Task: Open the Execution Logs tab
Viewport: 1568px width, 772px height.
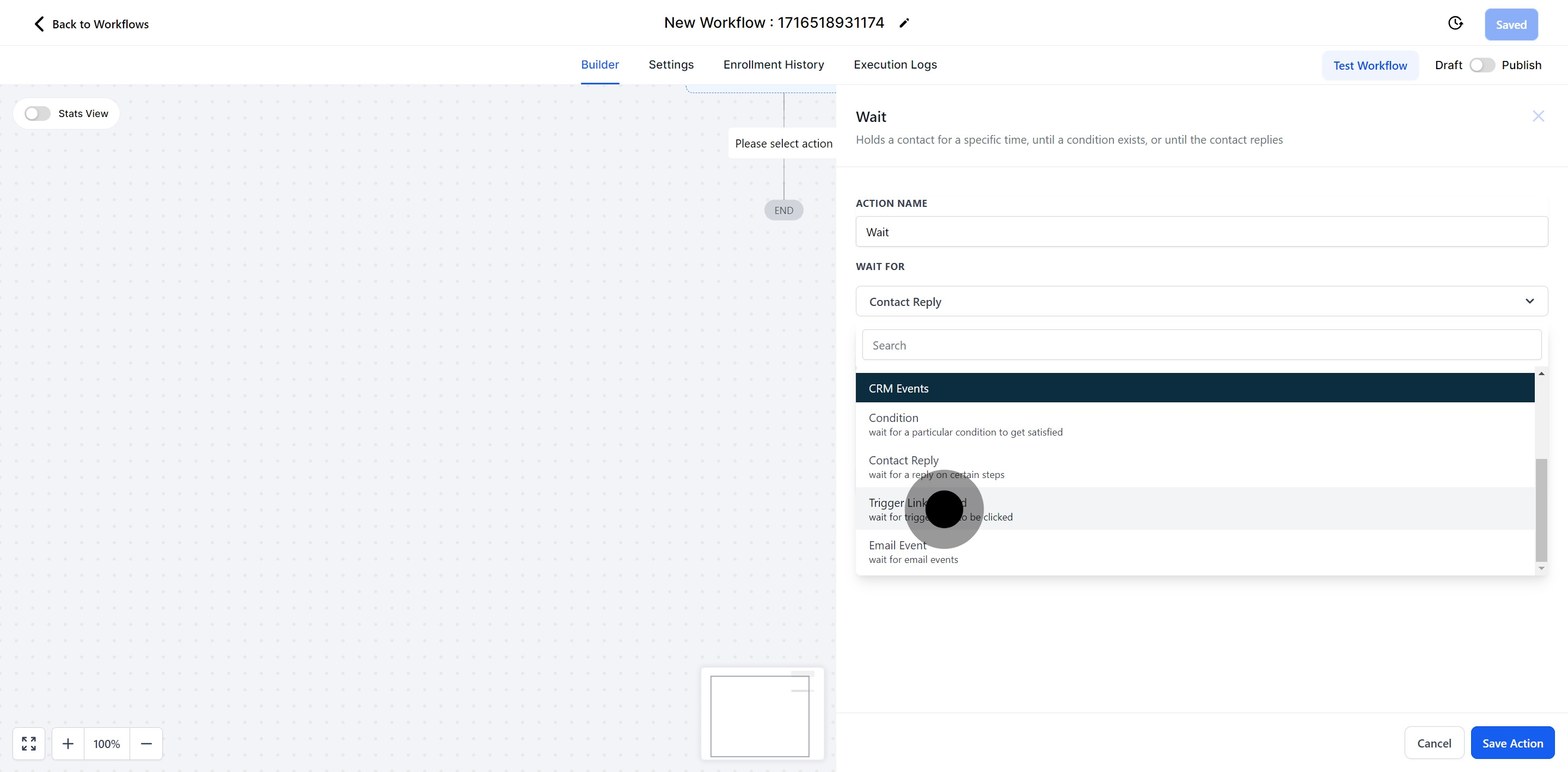Action: 895,65
